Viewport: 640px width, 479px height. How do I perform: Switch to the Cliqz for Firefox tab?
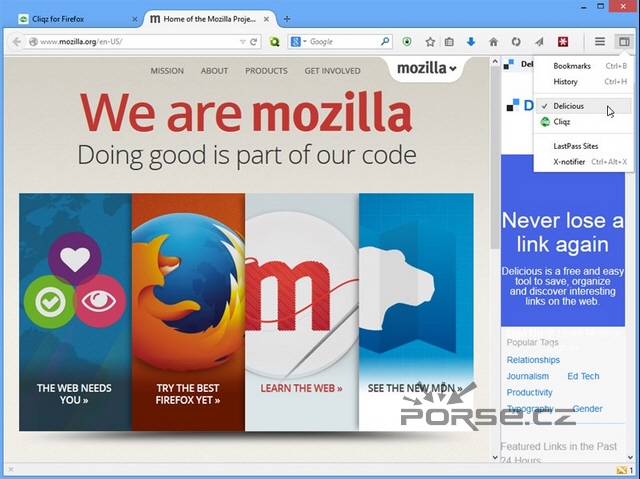[x=73, y=18]
